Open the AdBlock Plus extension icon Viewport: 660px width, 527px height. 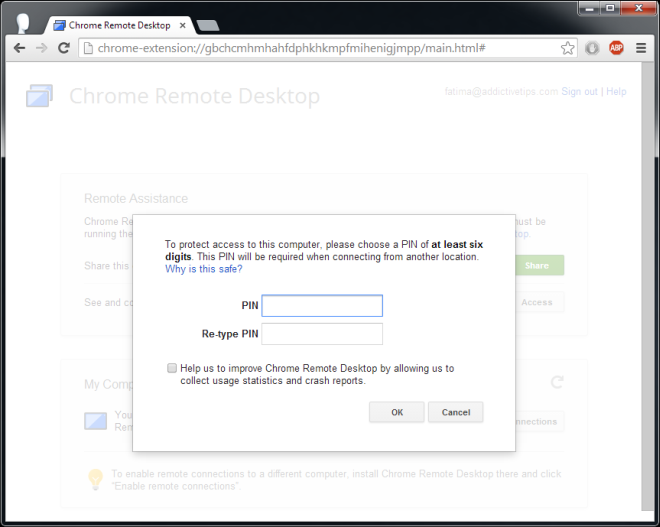point(616,48)
